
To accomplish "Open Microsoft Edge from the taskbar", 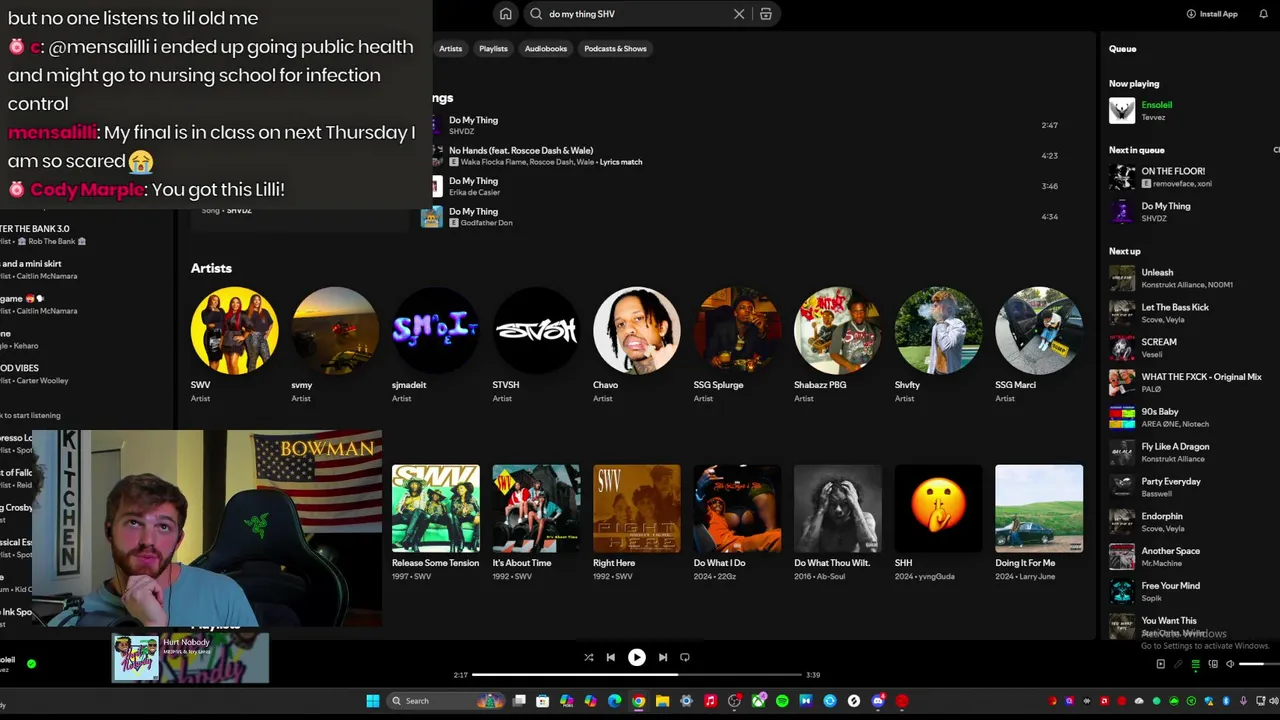I will tap(614, 701).
